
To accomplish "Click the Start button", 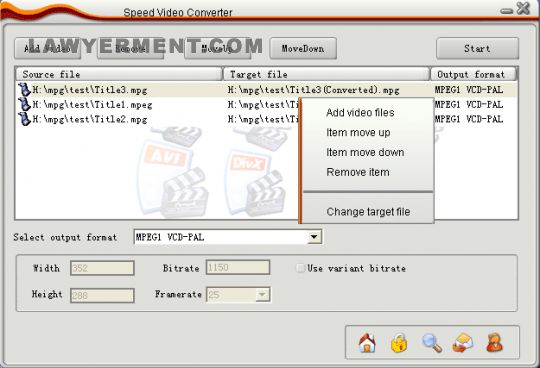I will 477,49.
